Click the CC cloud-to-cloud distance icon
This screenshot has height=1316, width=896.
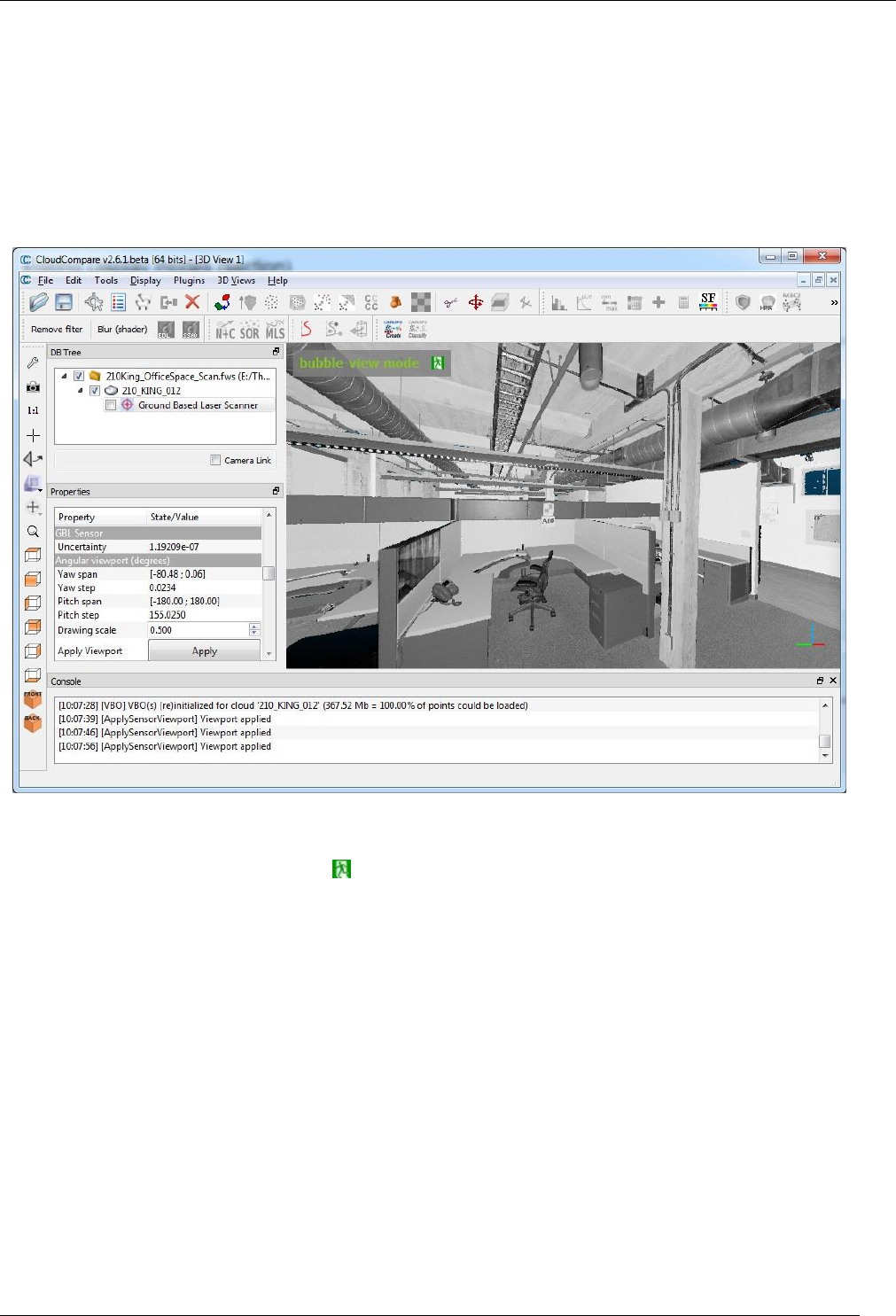tap(371, 302)
